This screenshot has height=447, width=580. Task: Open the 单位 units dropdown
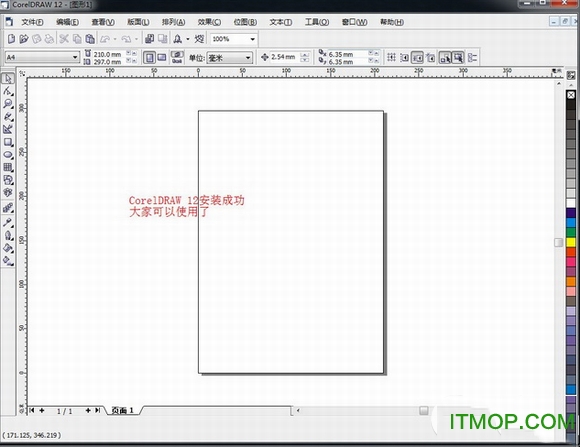click(248, 58)
